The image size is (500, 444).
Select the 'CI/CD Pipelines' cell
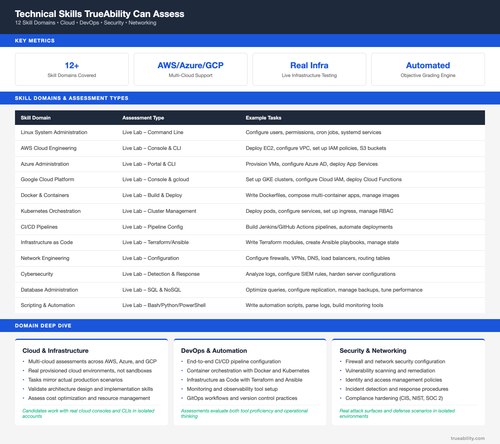pos(39,227)
